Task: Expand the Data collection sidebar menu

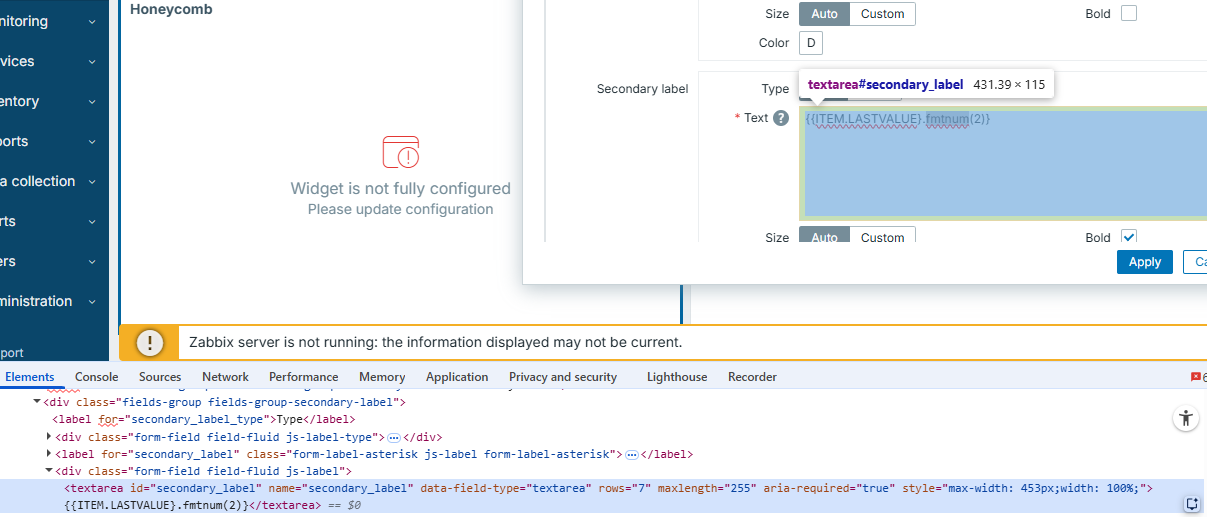Action: [x=50, y=181]
